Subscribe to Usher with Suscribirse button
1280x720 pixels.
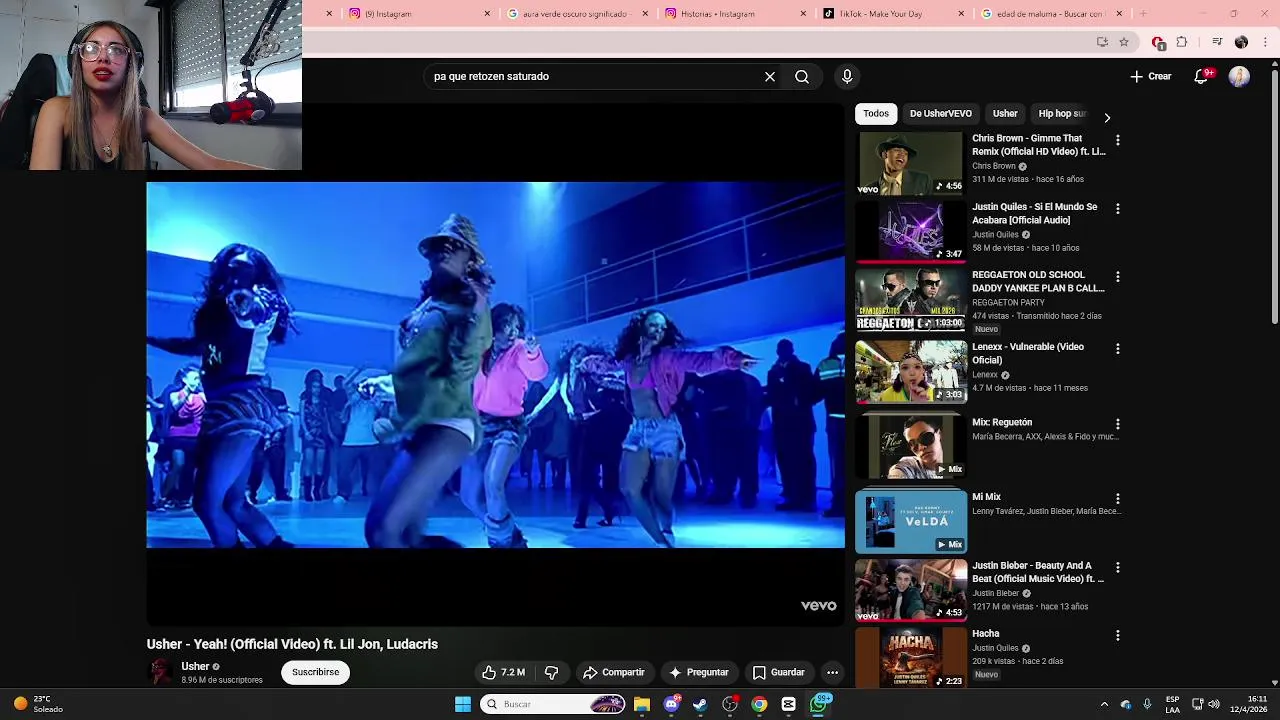(316, 672)
